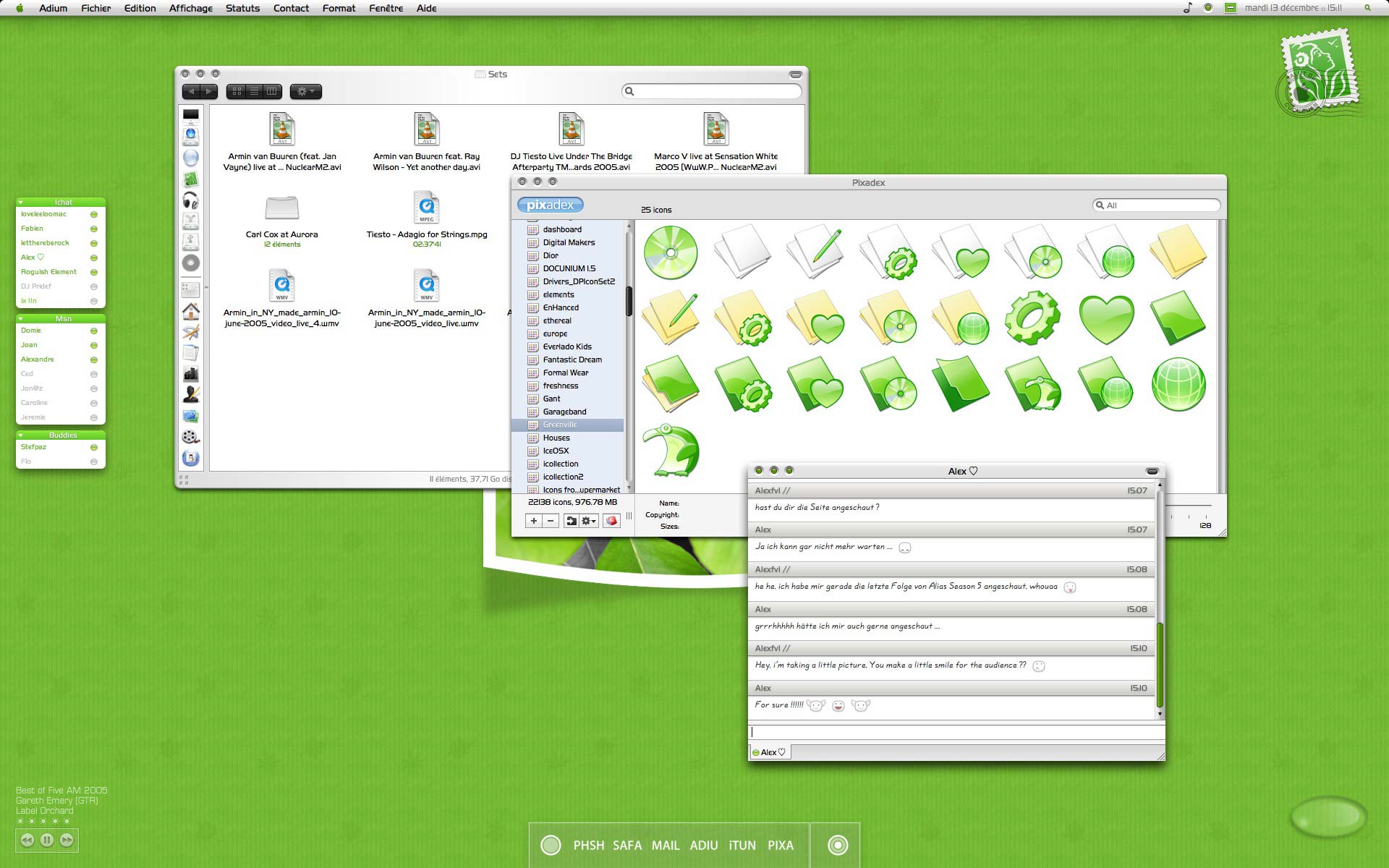Collapse the Msn contact group
Viewport: 1389px width, 868px height.
point(21,319)
